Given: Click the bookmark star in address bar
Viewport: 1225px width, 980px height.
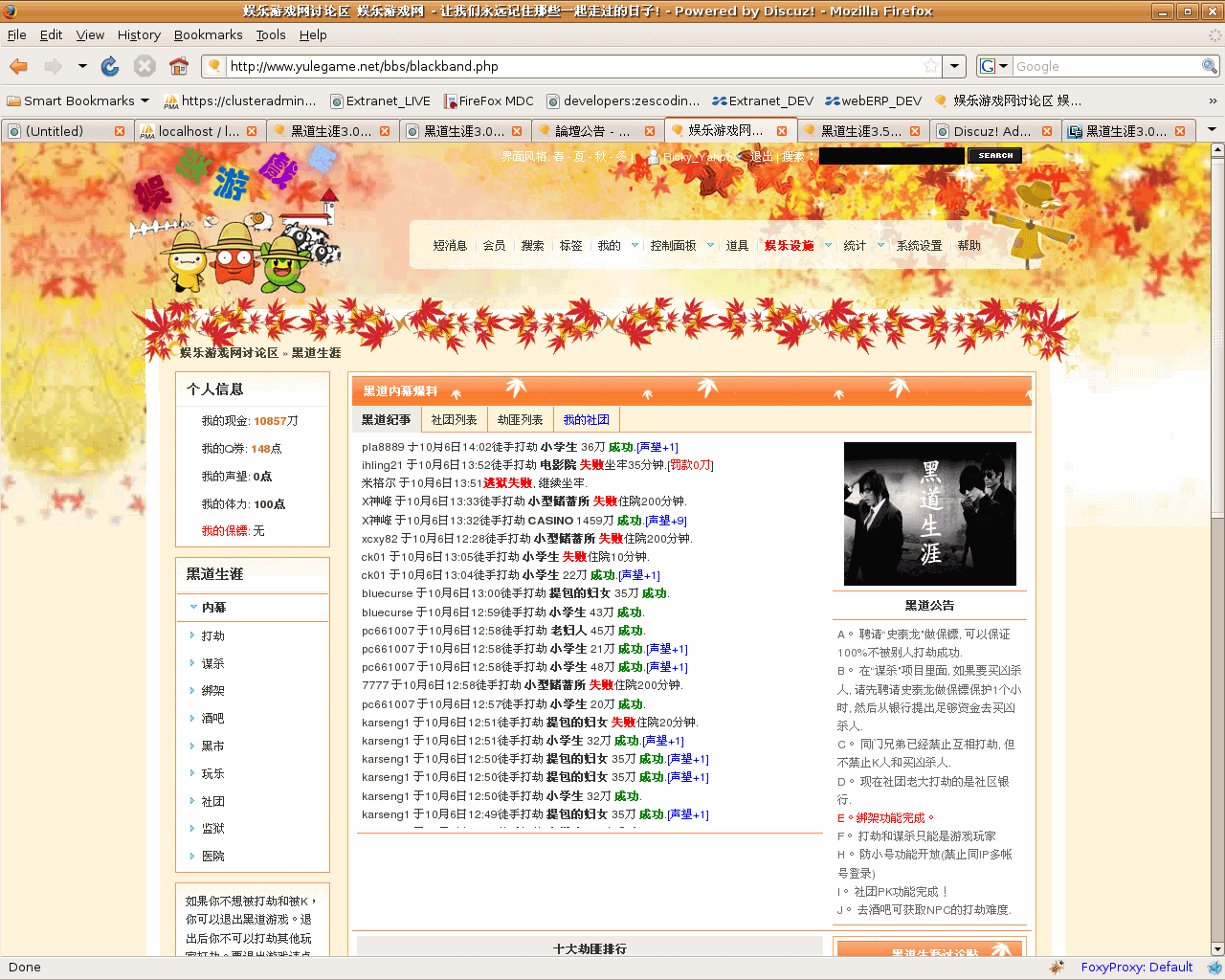Looking at the screenshot, I should (930, 66).
